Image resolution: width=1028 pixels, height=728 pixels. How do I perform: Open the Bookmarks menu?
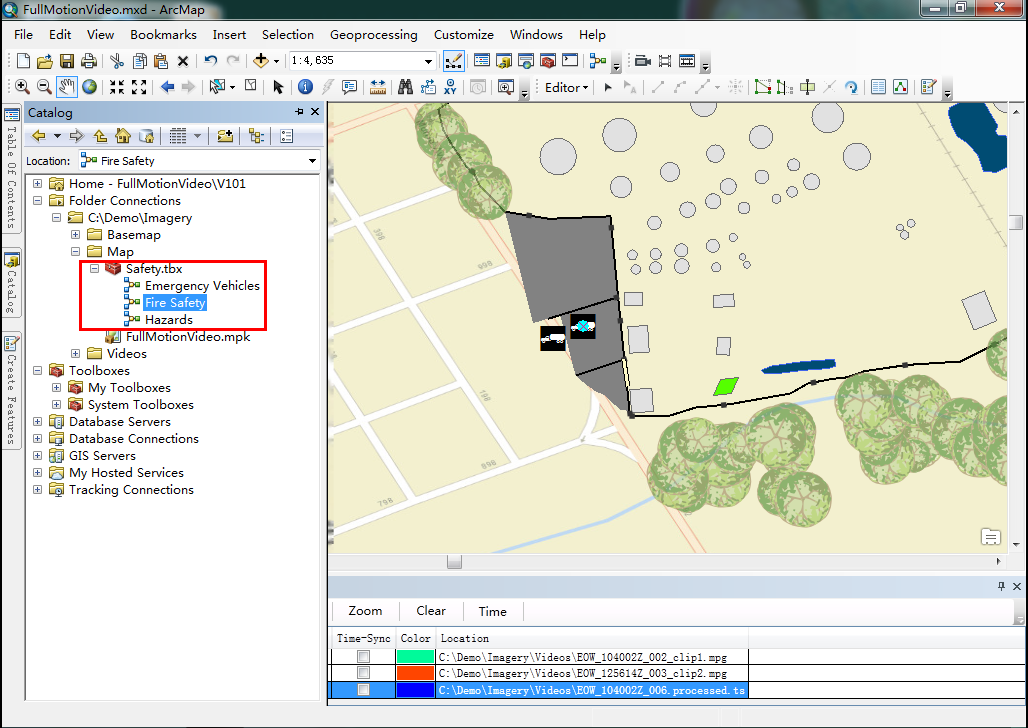click(163, 35)
